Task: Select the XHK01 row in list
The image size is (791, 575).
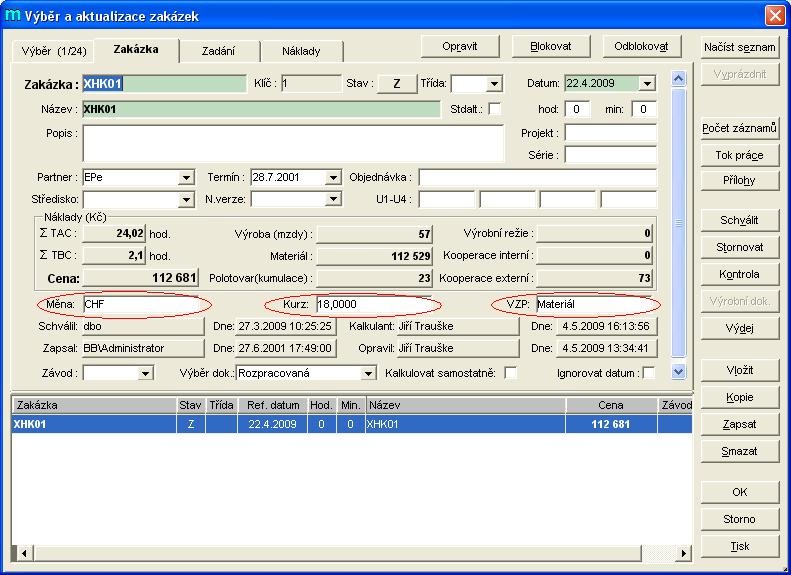Action: pyautogui.click(x=352, y=424)
